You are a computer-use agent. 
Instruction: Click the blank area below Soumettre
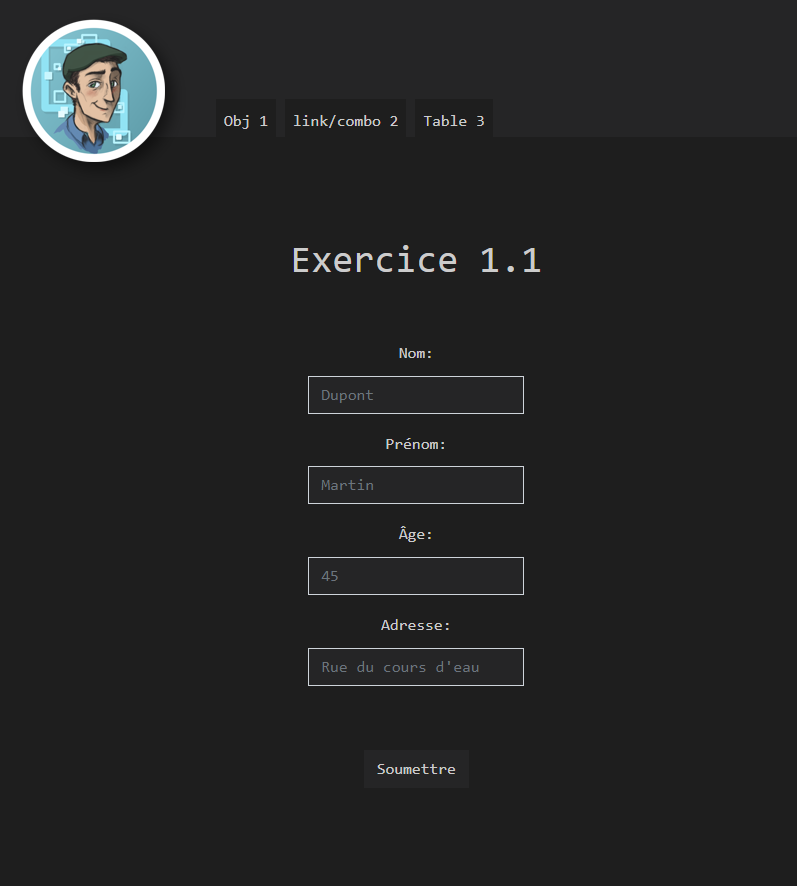417,836
